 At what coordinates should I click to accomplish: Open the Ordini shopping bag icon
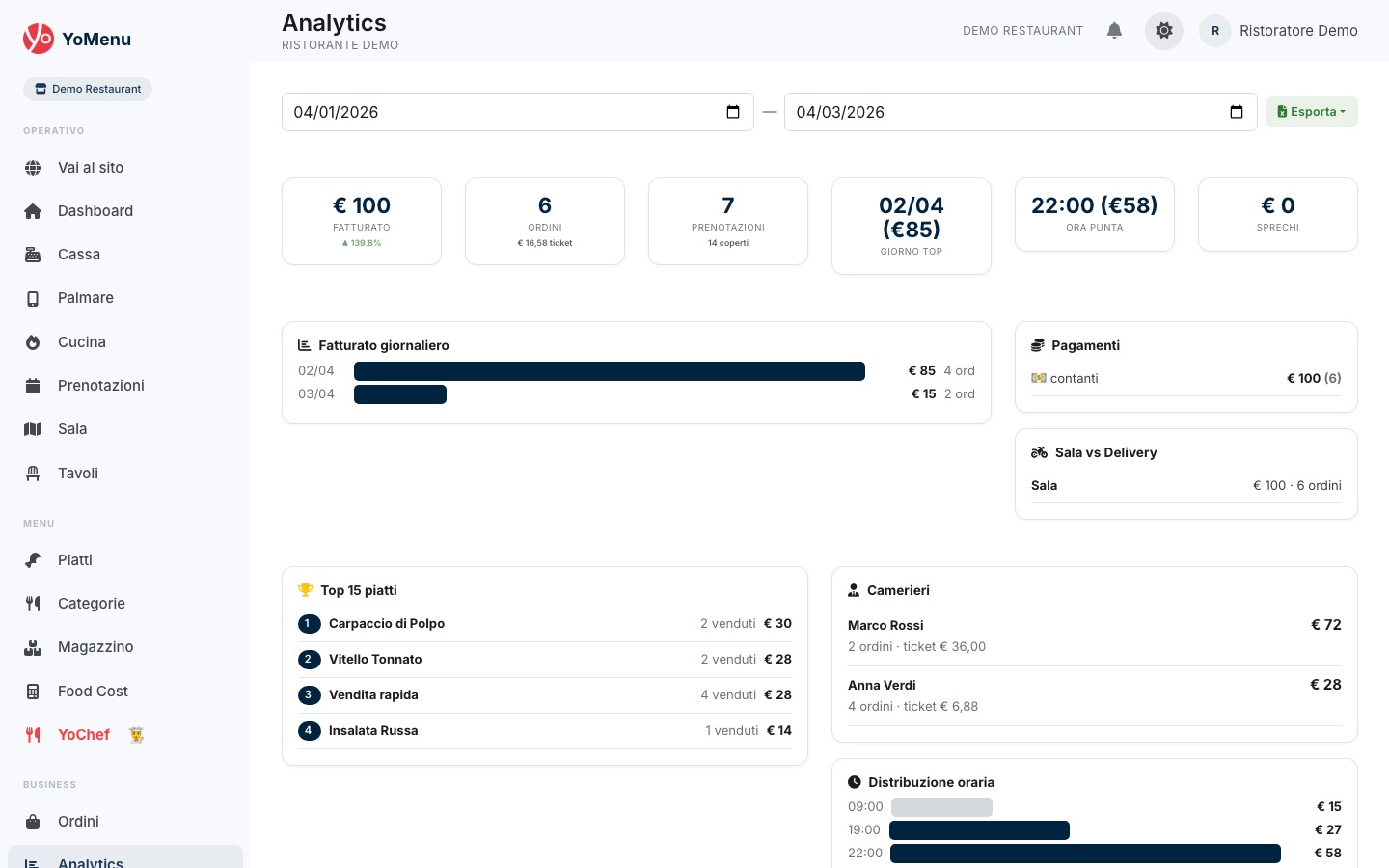[x=33, y=822]
